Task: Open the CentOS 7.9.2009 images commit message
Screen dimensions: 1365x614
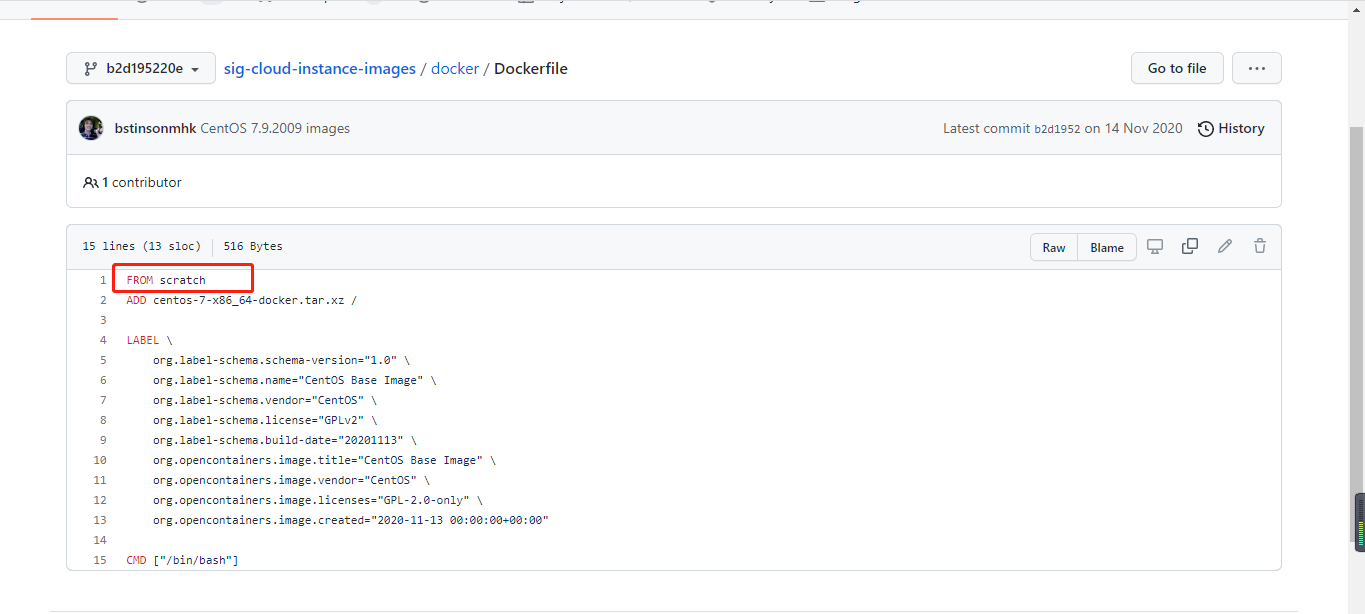Action: click(x=275, y=128)
